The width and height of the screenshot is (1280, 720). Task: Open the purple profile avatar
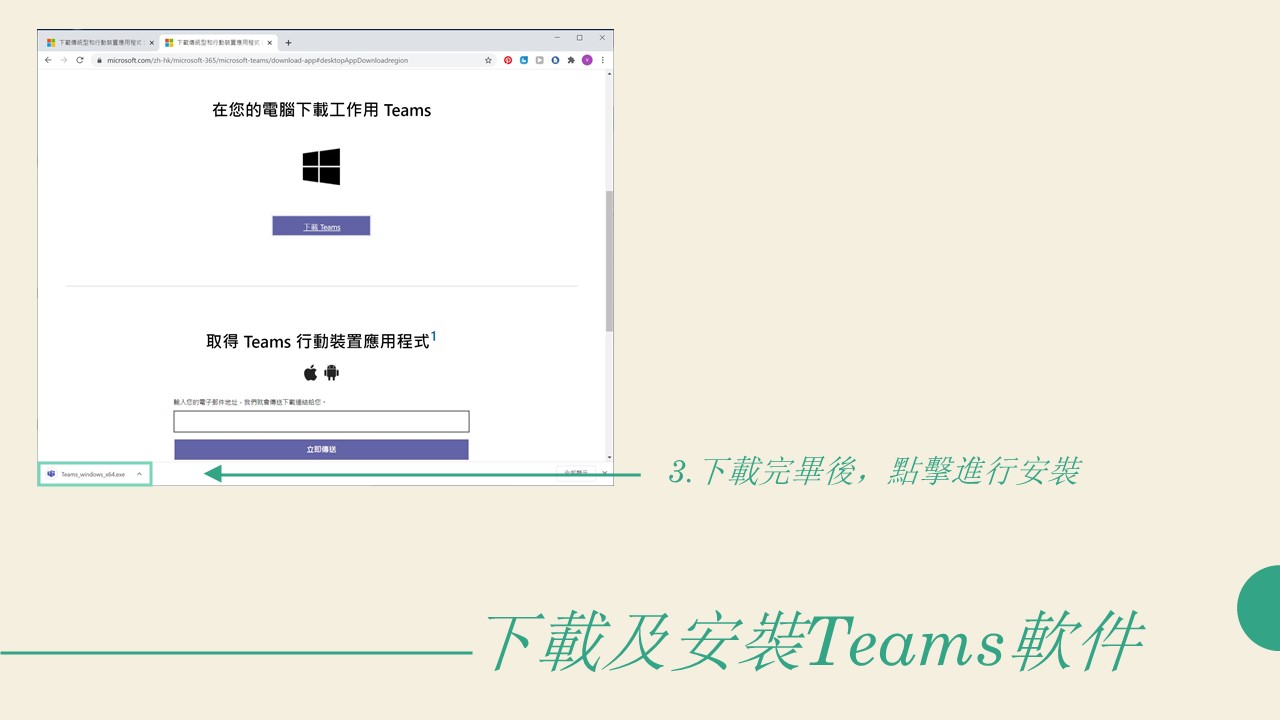(x=587, y=60)
